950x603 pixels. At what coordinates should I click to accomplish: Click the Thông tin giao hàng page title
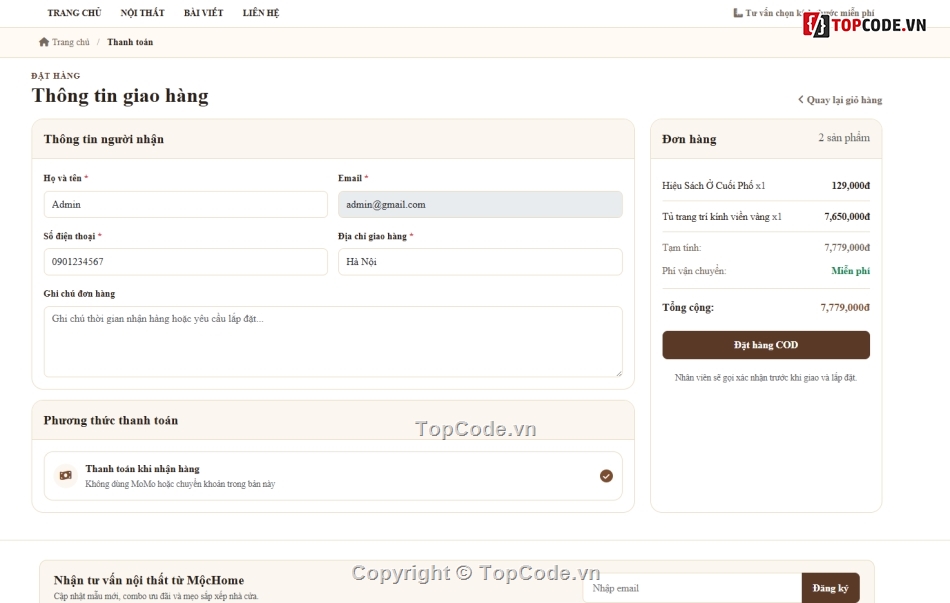tap(120, 96)
